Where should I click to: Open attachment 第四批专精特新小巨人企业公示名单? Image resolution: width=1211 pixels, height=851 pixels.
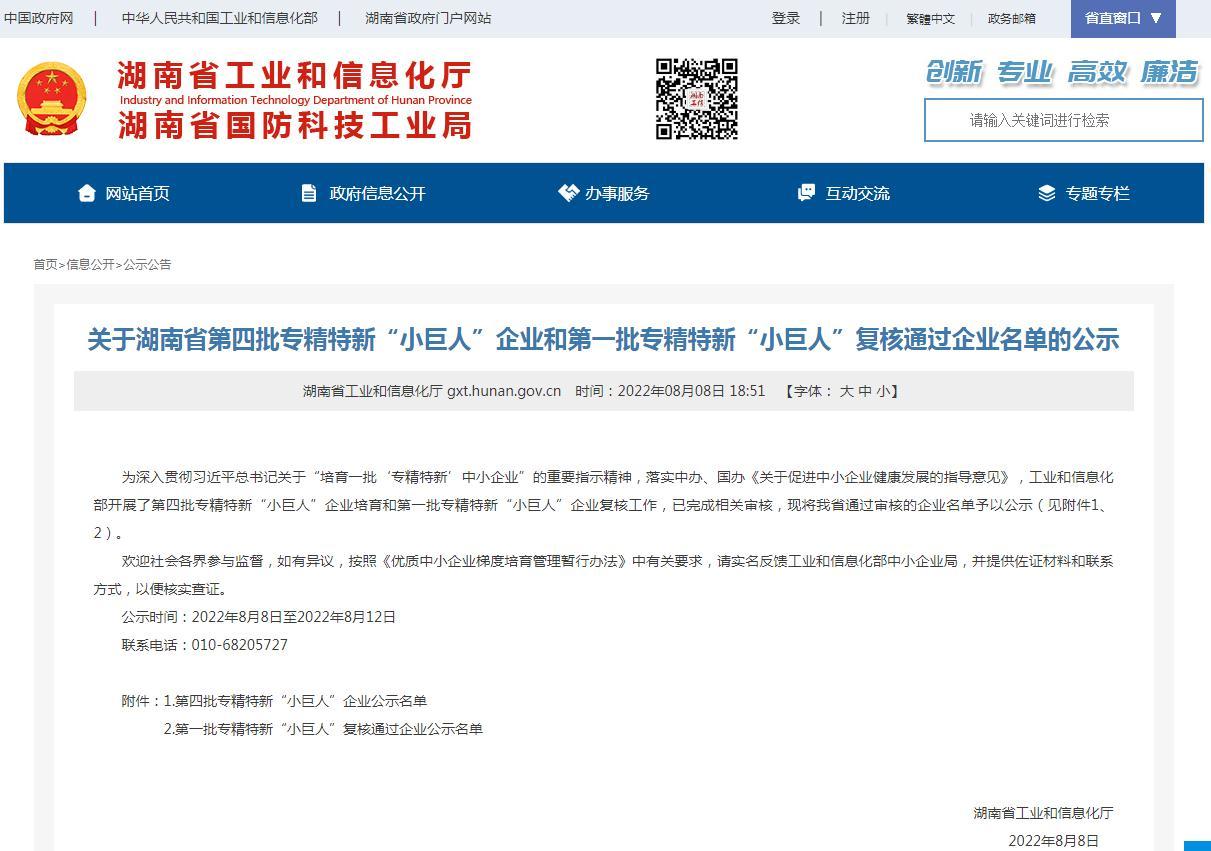click(x=300, y=701)
